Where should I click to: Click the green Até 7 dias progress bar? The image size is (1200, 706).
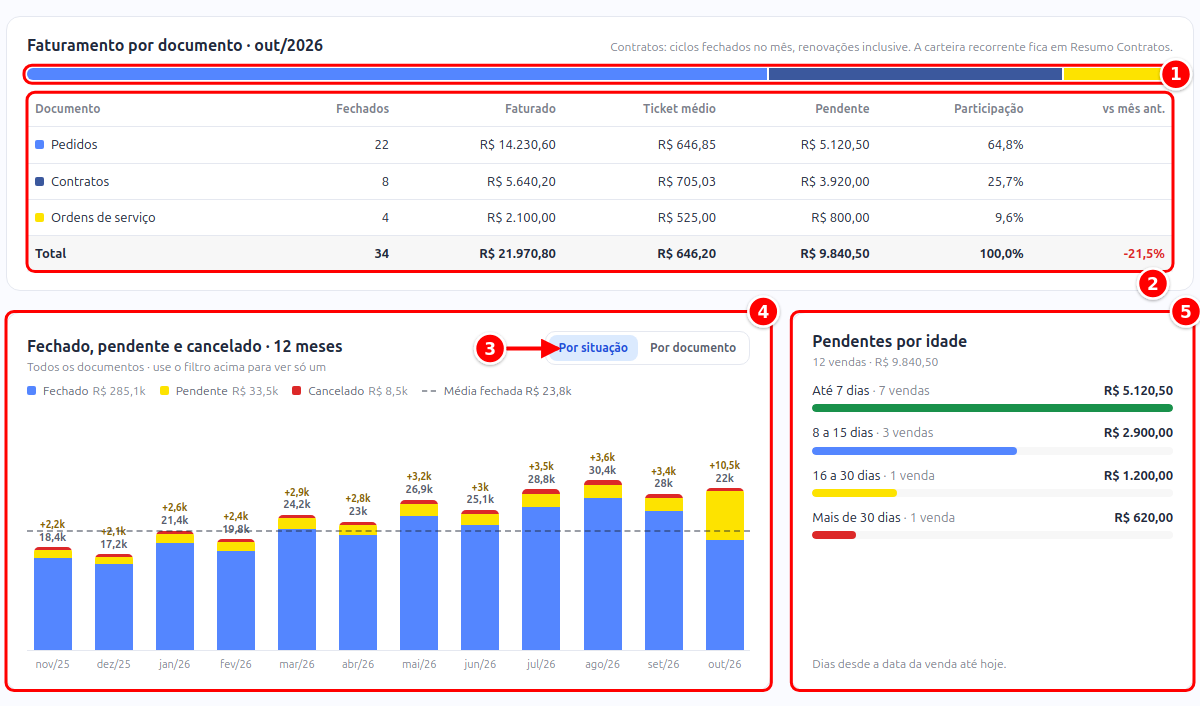[992, 408]
